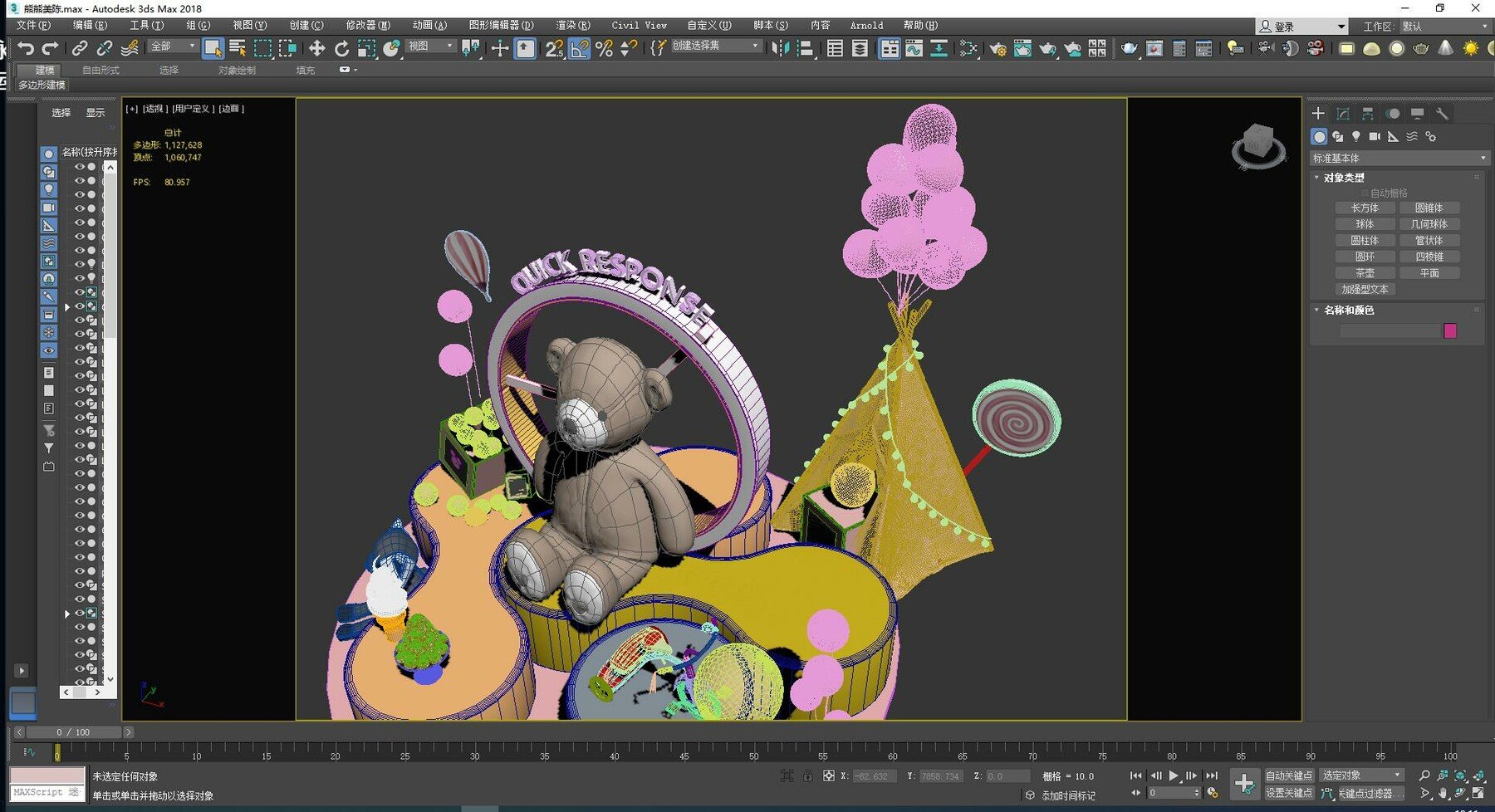Toggle Display Cameras filter in scene explorer
The image size is (1495, 812).
click(x=49, y=208)
